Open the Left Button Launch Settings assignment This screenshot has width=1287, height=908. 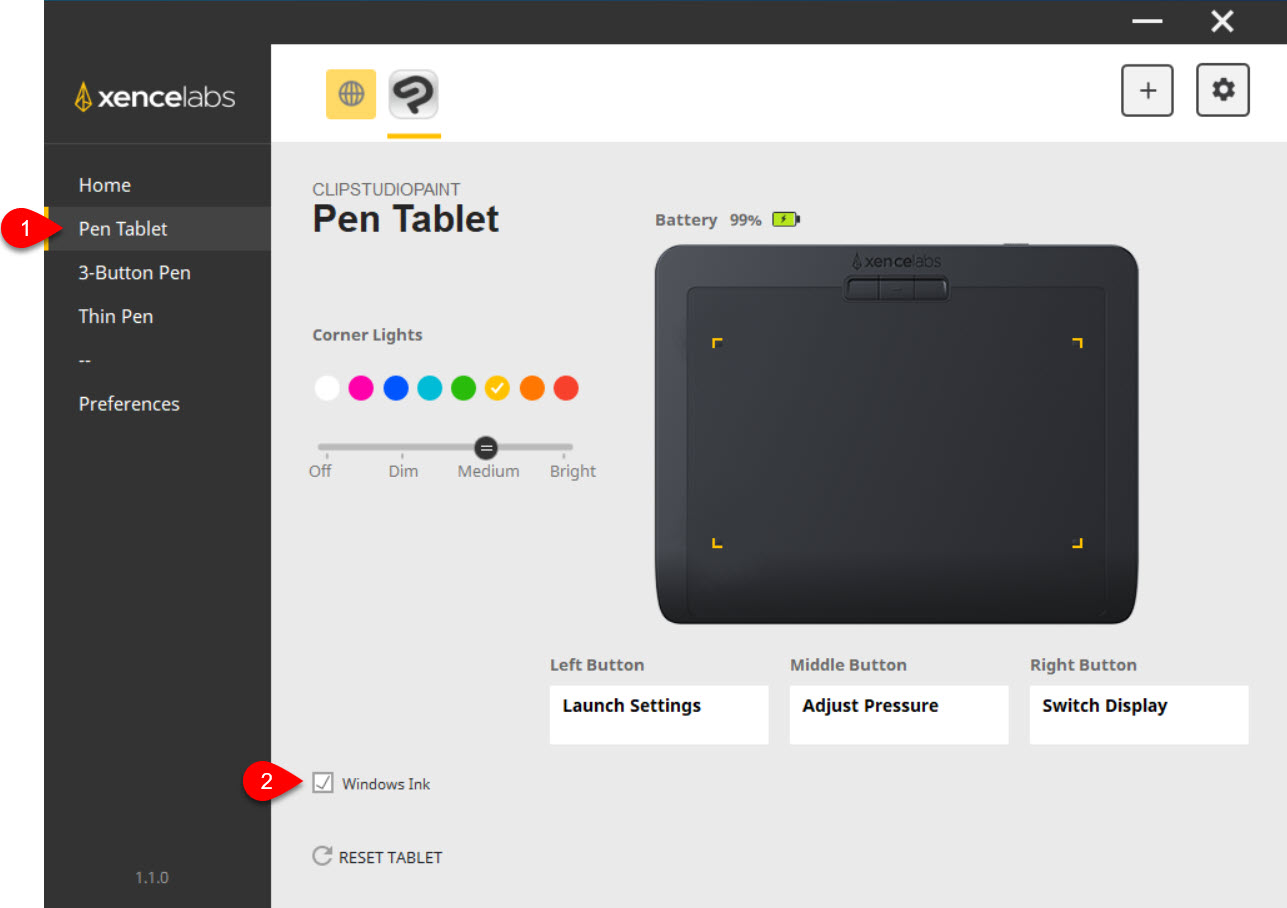pyautogui.click(x=659, y=714)
